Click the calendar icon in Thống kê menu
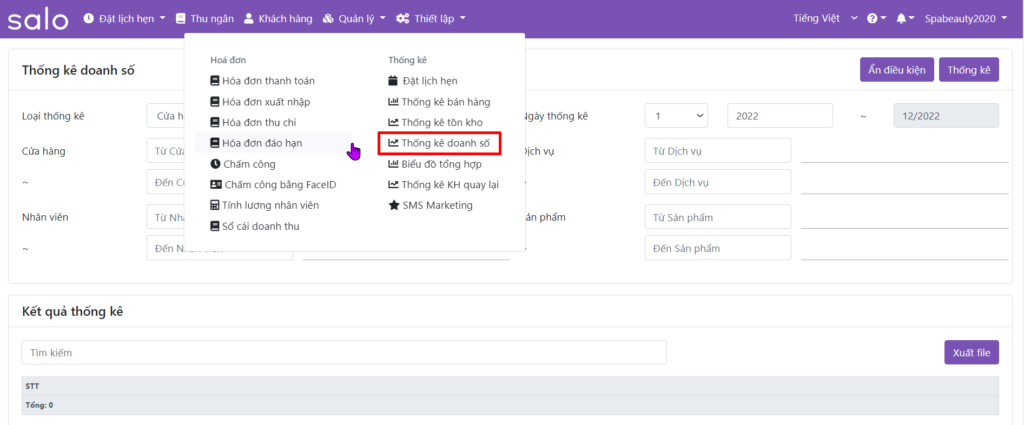 coord(392,81)
